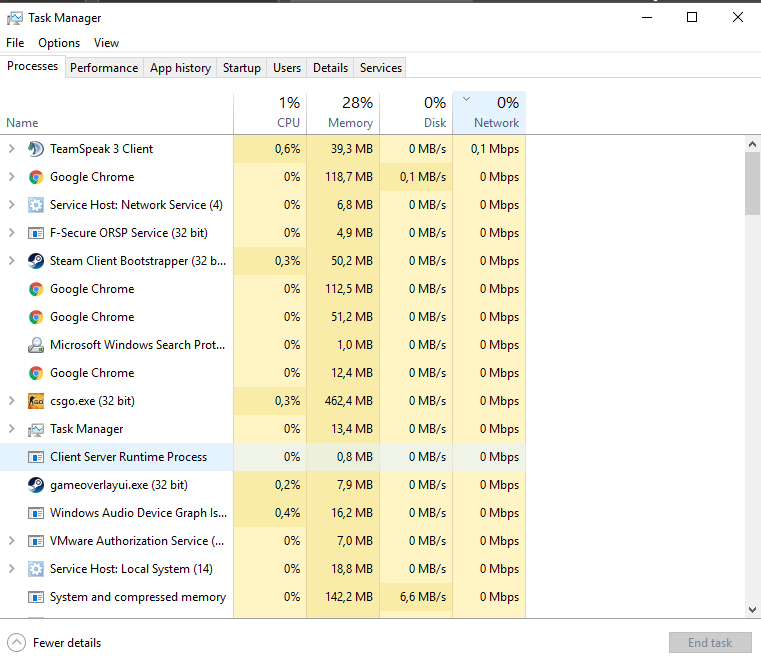Click the Fewer details link
The image size is (761, 665).
tap(67, 643)
